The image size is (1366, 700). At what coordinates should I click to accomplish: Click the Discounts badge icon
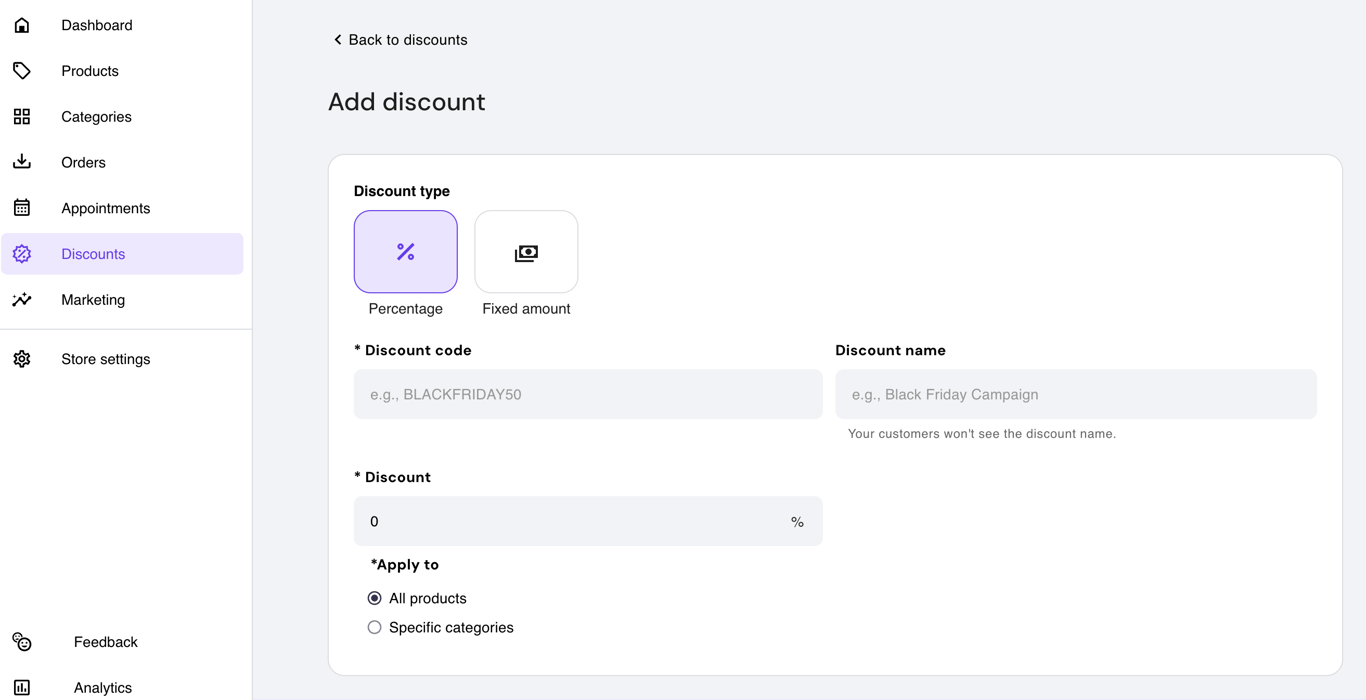(22, 254)
